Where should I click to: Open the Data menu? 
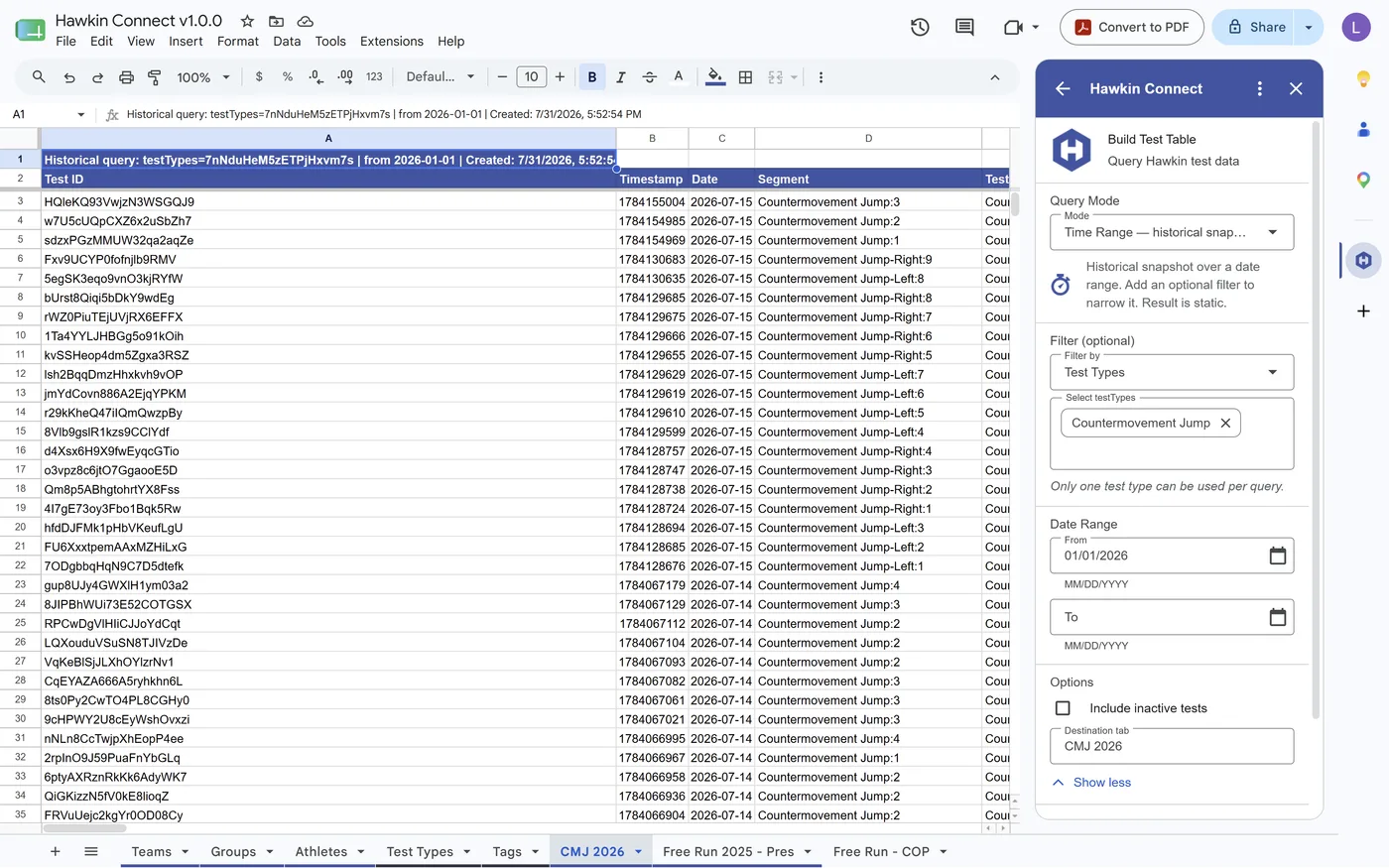pyautogui.click(x=287, y=42)
